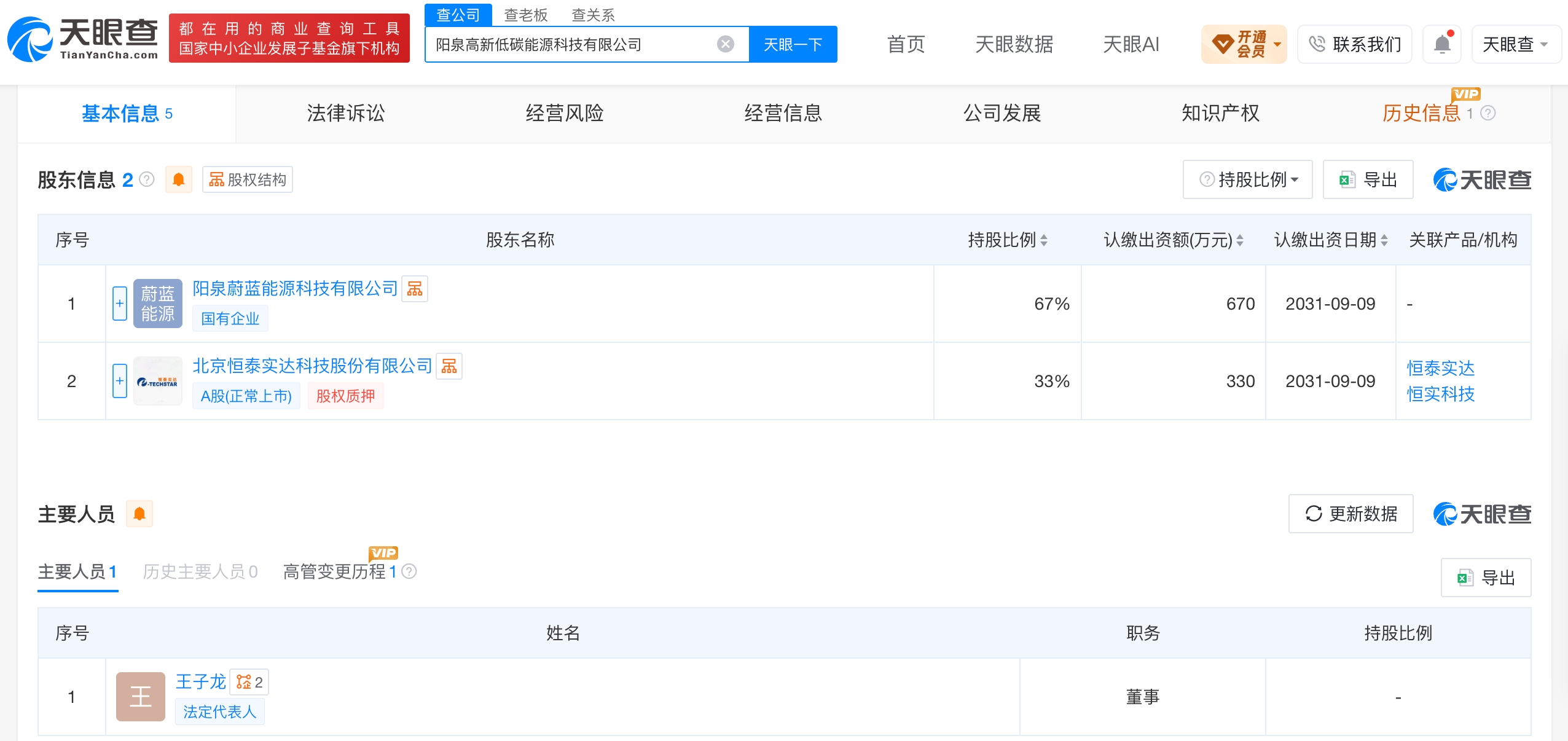The width and height of the screenshot is (1568, 741).
Task: Expand row for 阳泉蔚蓝能源科技有限公司
Action: pyautogui.click(x=120, y=304)
